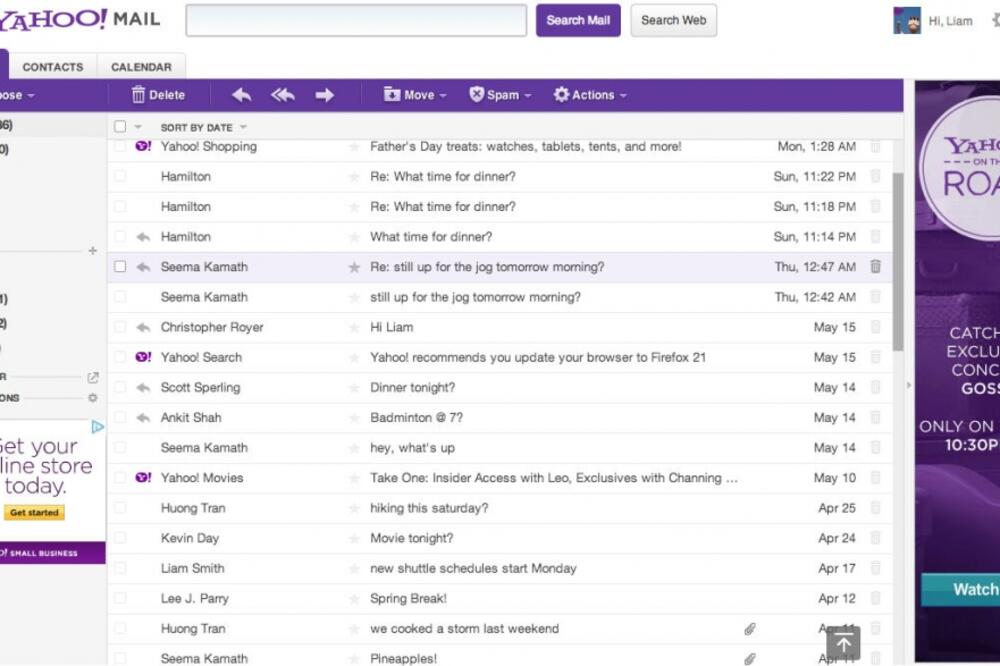This screenshot has height=666, width=1000.
Task: Switch to the Calendar tab
Action: (x=141, y=66)
